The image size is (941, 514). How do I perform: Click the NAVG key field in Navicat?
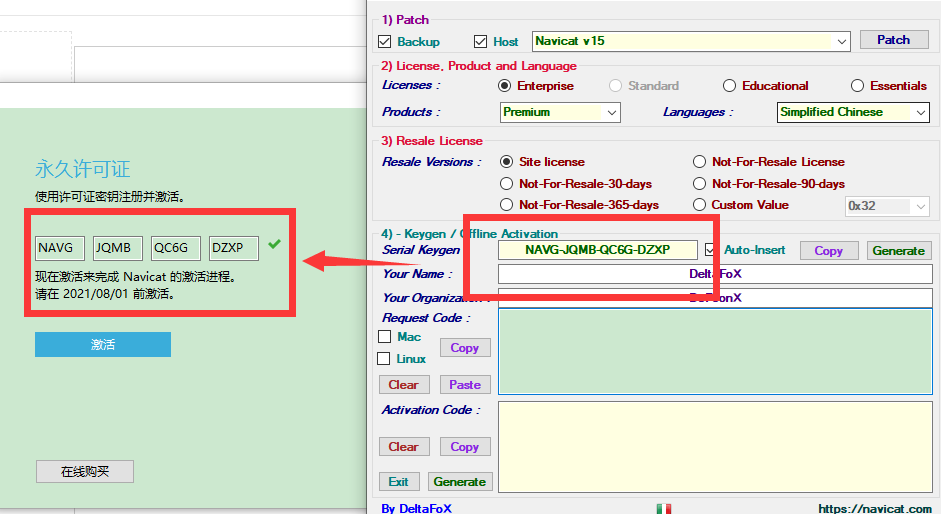pyautogui.click(x=59, y=248)
